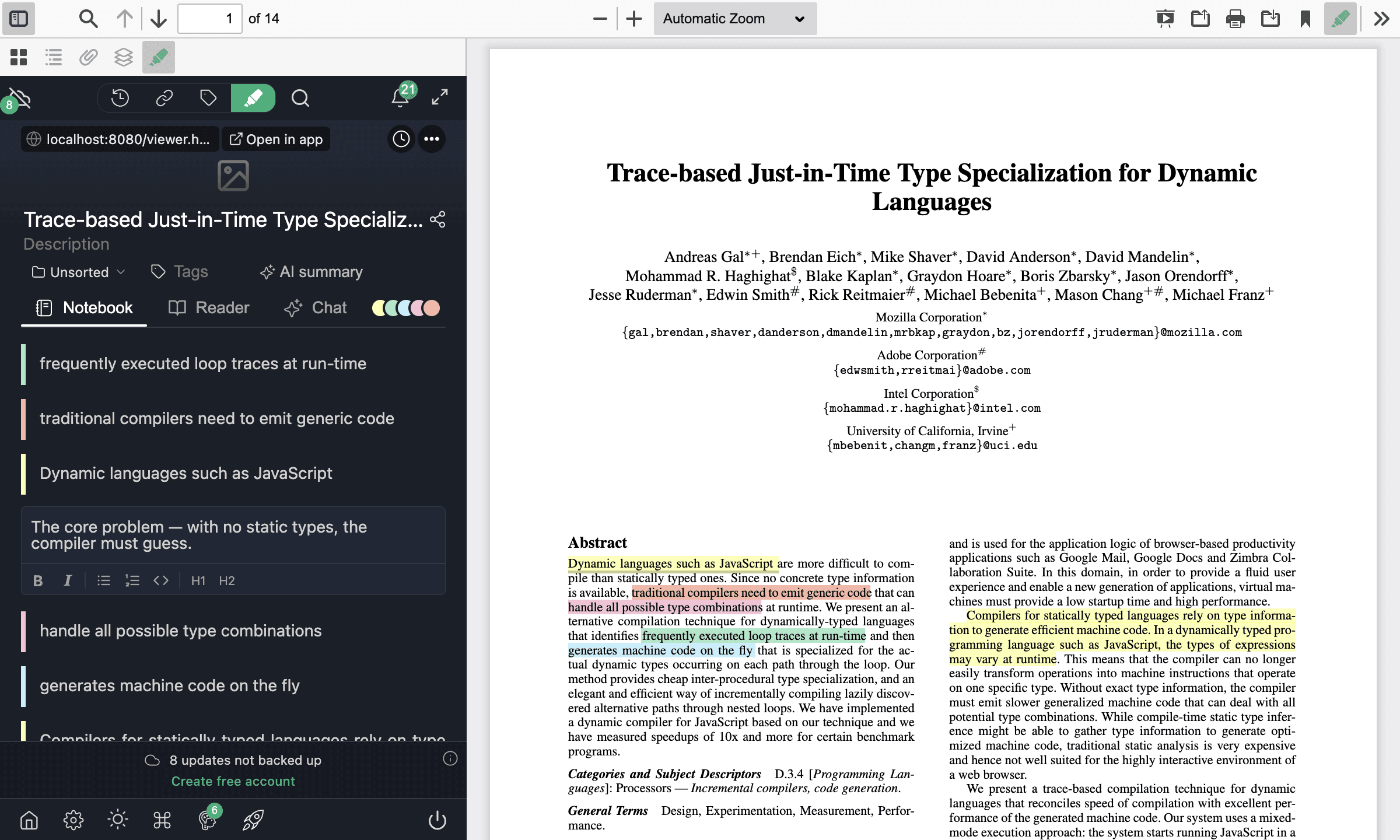Download the PDF file
1400x840 pixels.
coord(1270,19)
